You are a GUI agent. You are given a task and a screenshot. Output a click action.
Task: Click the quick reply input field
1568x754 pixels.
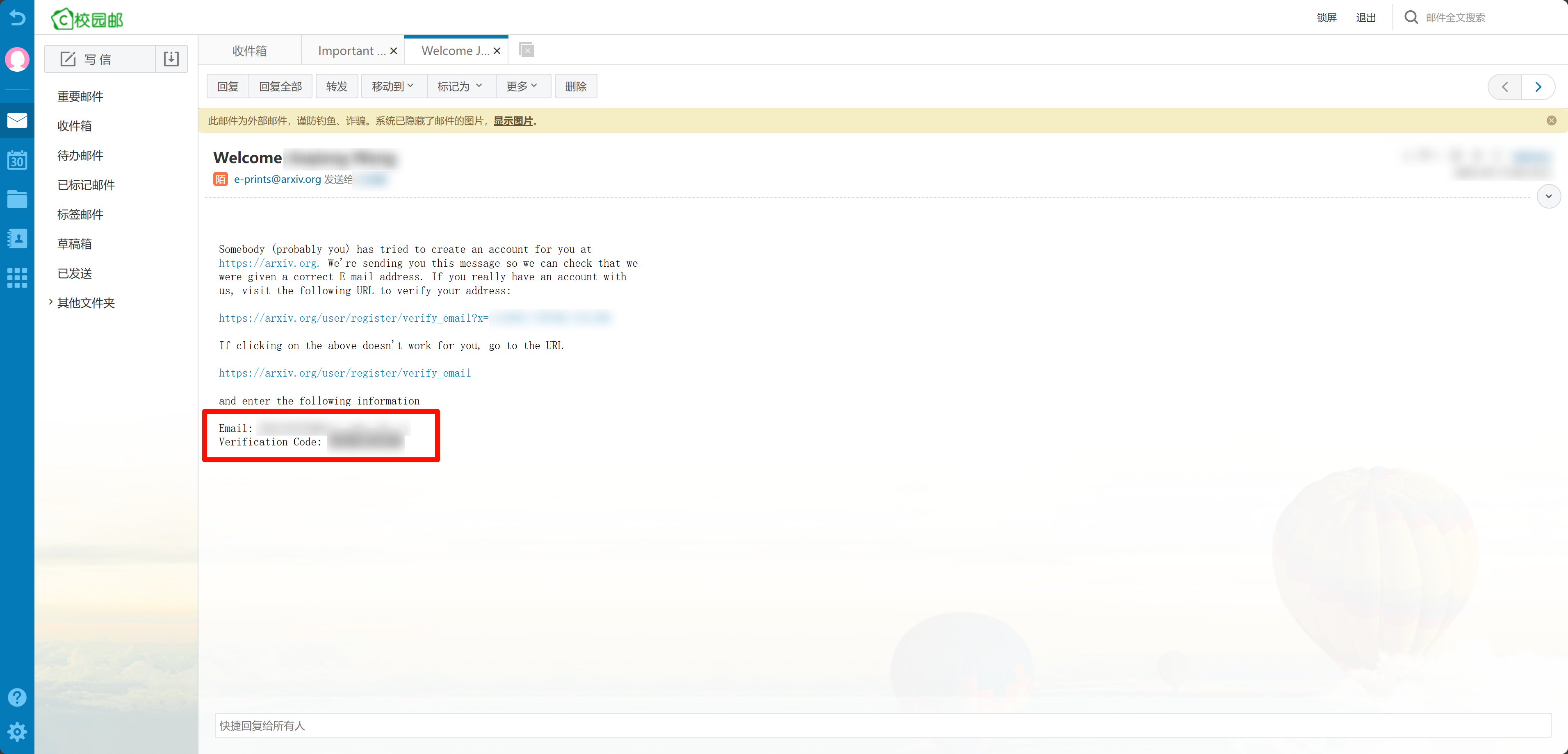882,725
